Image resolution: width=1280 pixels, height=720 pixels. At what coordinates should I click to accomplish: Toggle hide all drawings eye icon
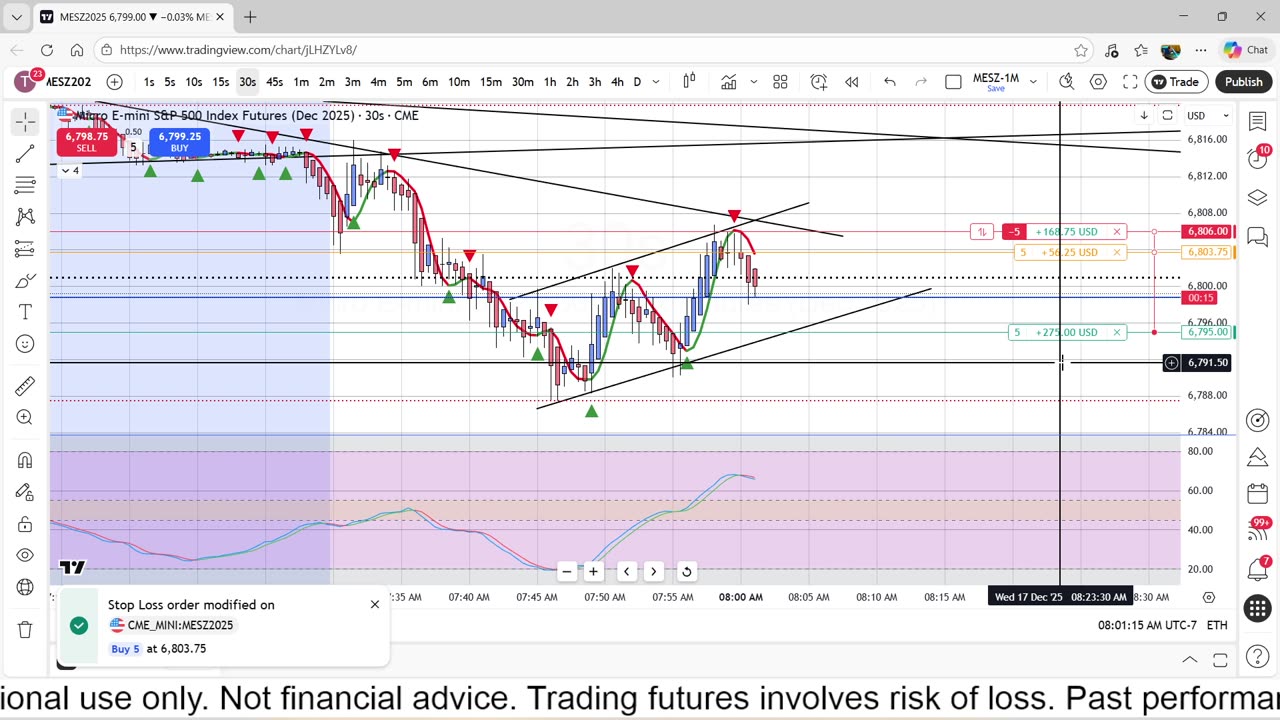coord(25,556)
